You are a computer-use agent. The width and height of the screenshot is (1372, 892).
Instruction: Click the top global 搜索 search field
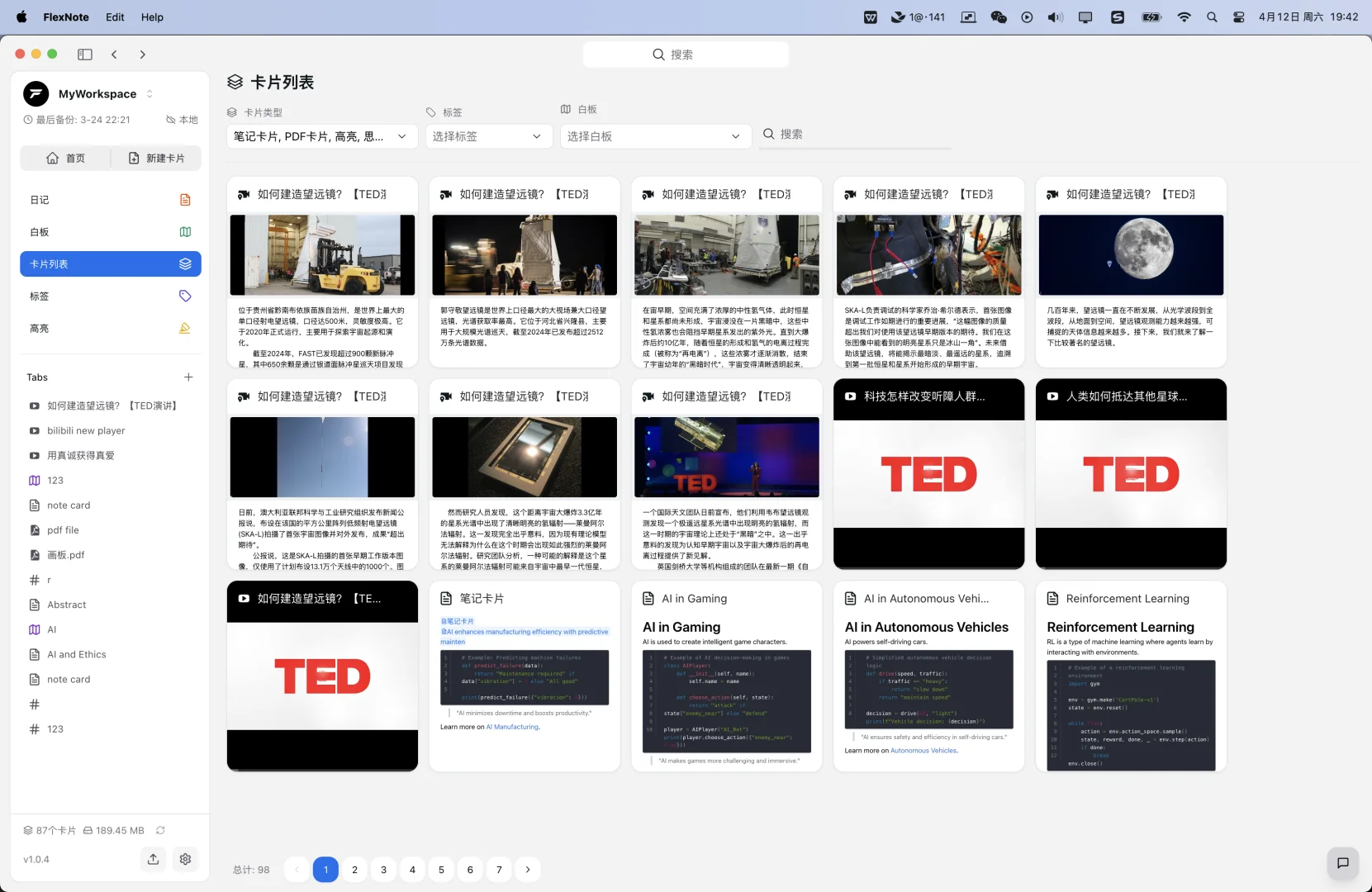click(686, 55)
